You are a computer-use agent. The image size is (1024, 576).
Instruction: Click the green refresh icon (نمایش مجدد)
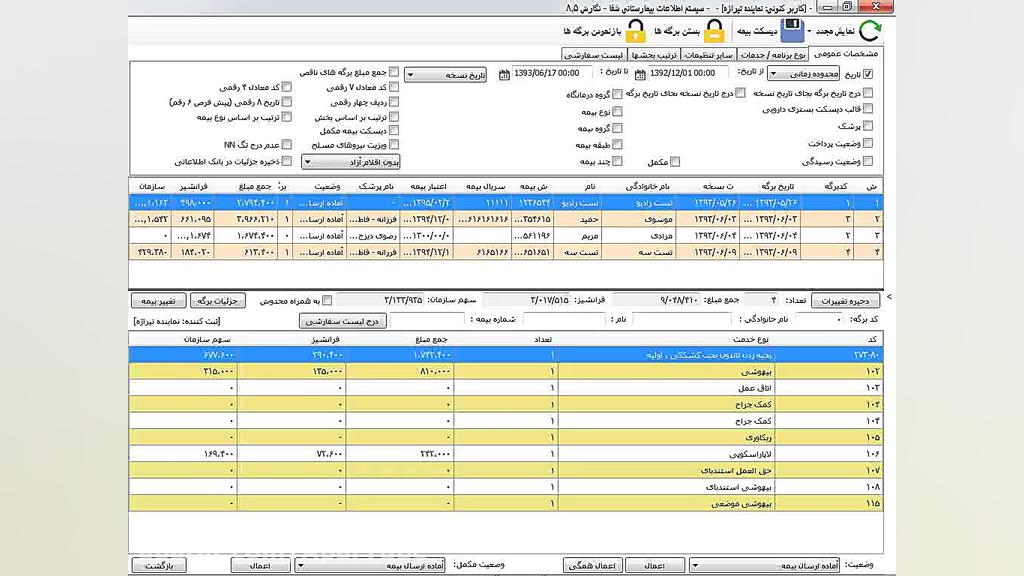click(871, 30)
